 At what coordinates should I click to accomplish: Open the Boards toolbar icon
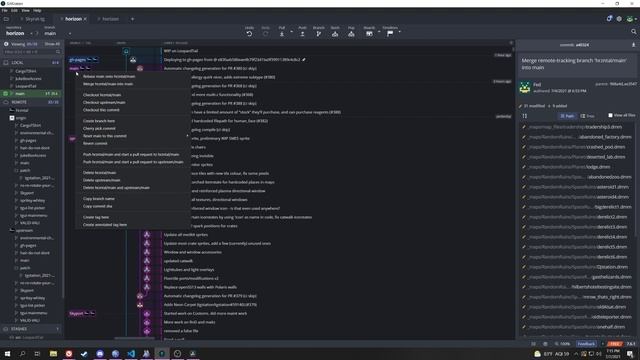coord(369,34)
